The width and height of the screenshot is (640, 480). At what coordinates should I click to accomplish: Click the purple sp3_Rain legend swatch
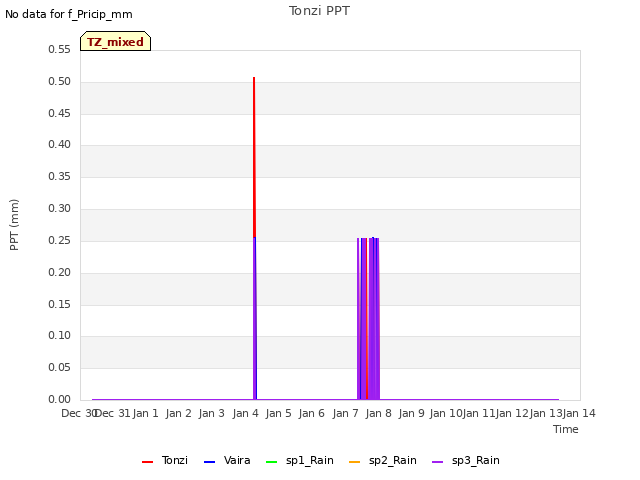coord(438,462)
